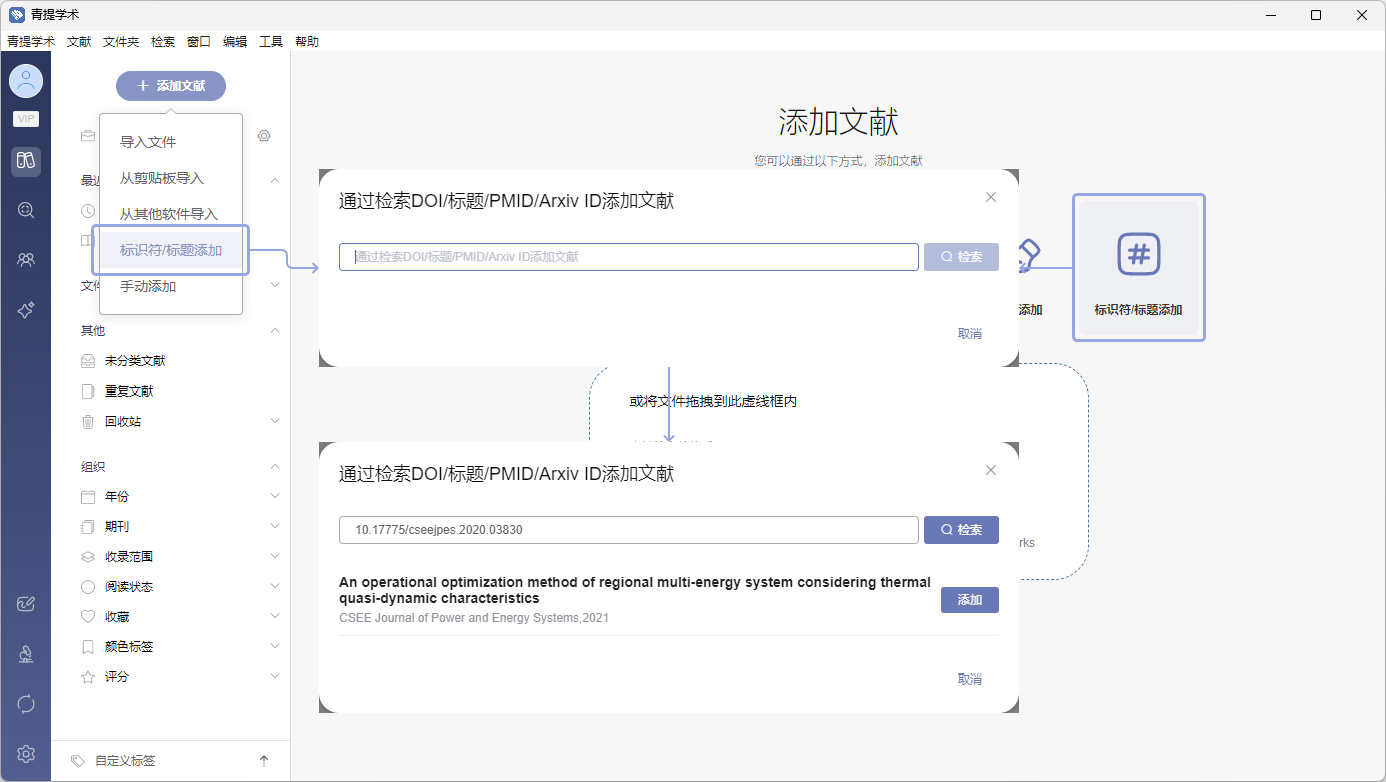Expand the 评分 group
The width and height of the screenshot is (1386, 782).
275,676
